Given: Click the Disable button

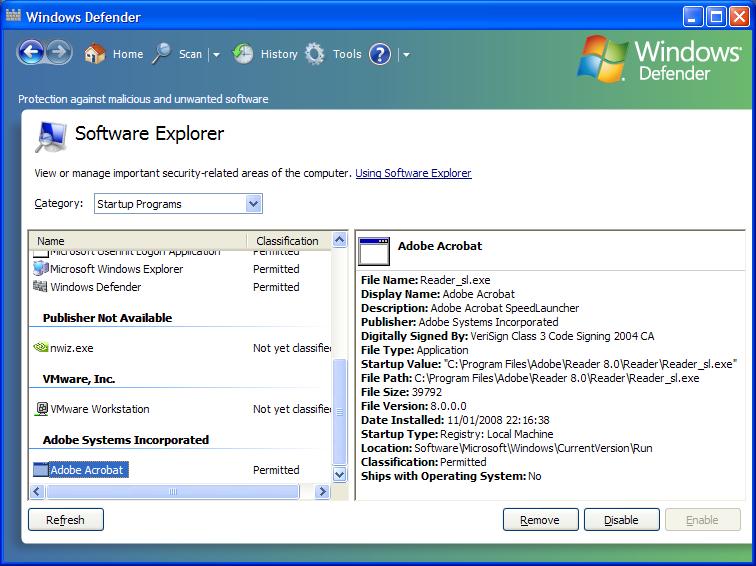Looking at the screenshot, I should pyautogui.click(x=621, y=520).
